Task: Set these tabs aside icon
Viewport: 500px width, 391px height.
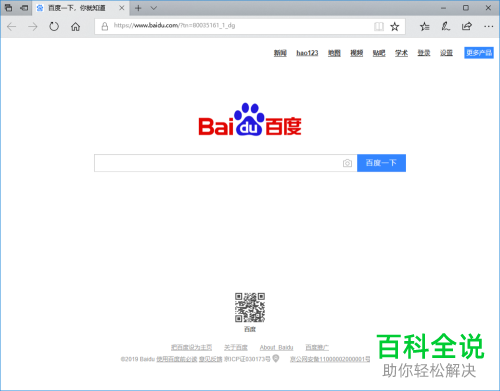Action: coord(24,8)
